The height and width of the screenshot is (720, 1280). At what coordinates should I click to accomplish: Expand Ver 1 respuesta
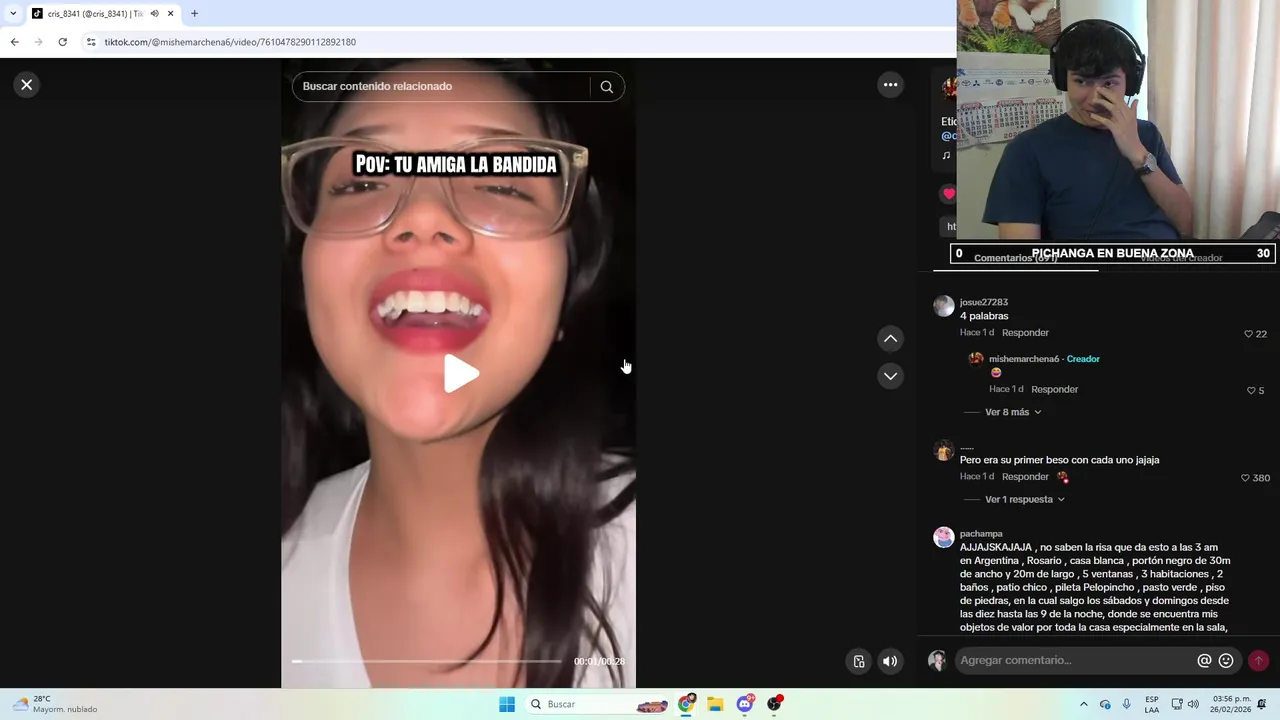pos(1025,499)
